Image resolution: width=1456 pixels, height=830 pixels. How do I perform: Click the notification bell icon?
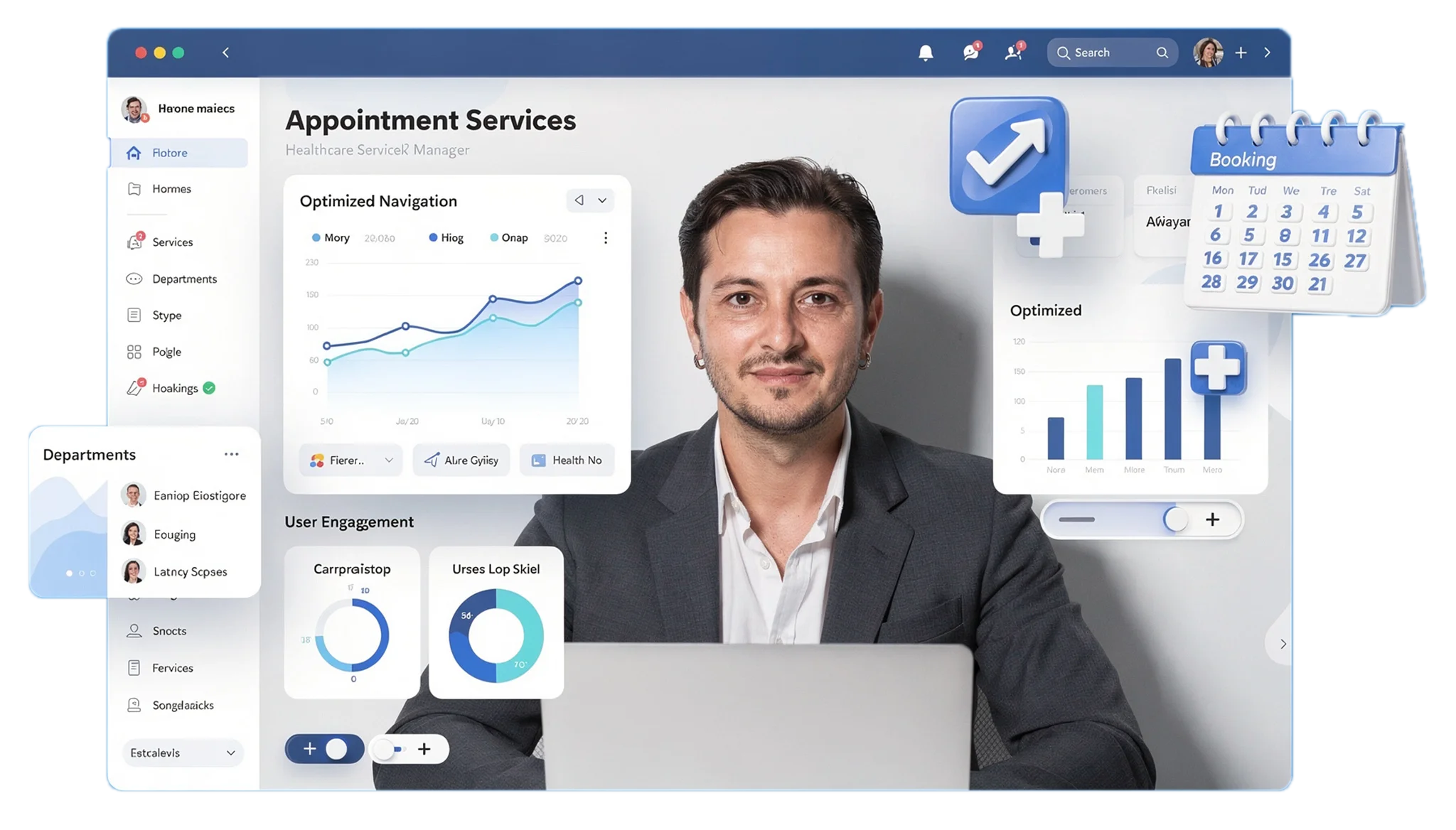point(926,53)
